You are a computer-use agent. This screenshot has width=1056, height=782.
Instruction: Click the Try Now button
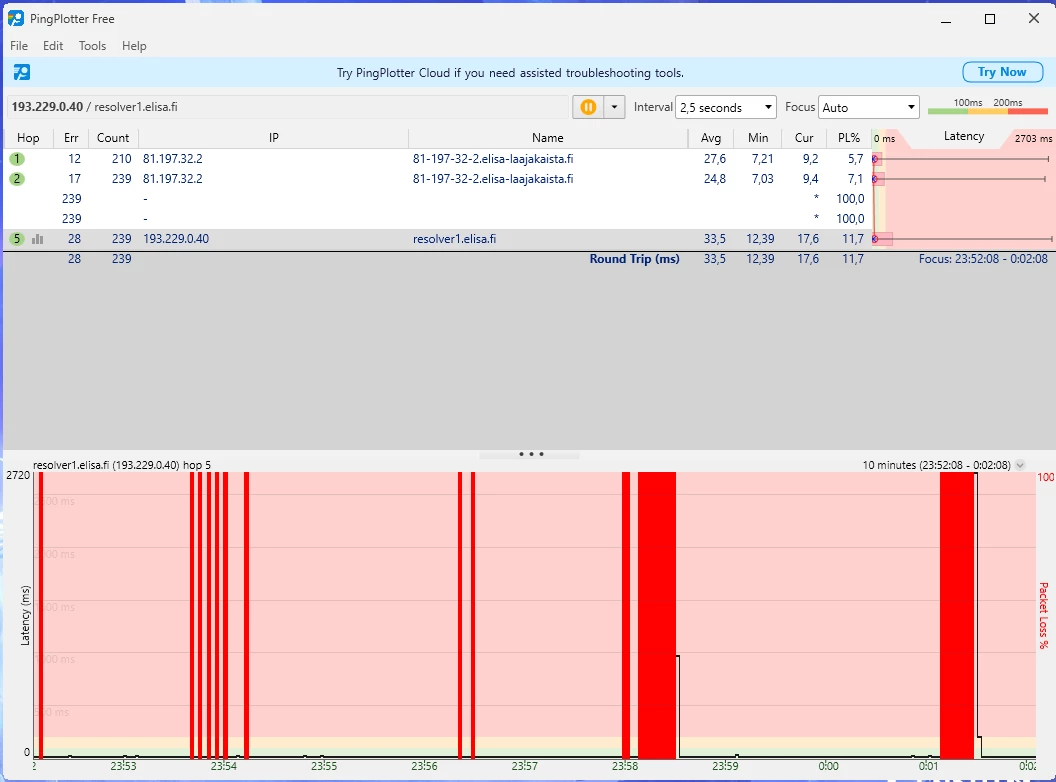pos(1002,72)
